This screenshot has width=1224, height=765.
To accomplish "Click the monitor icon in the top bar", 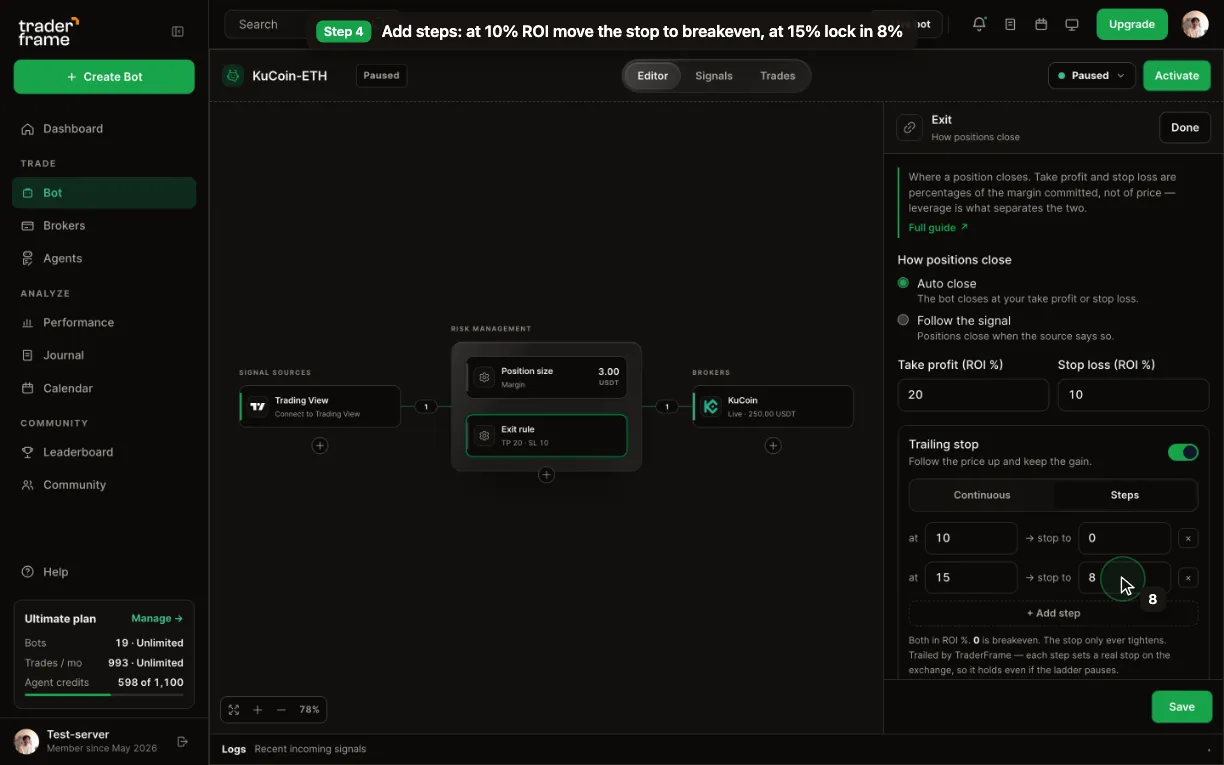I will [1072, 24].
